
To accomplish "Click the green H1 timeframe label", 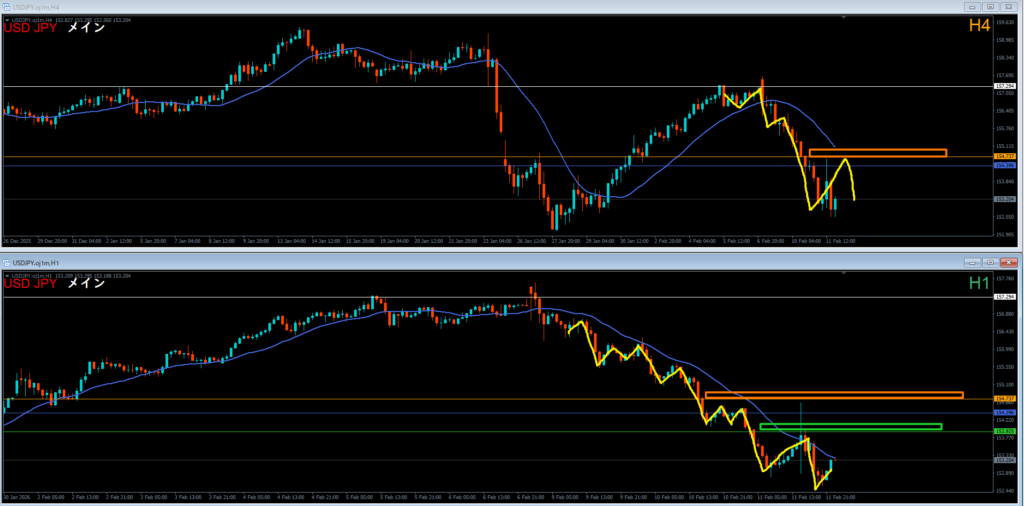I will click(x=979, y=283).
